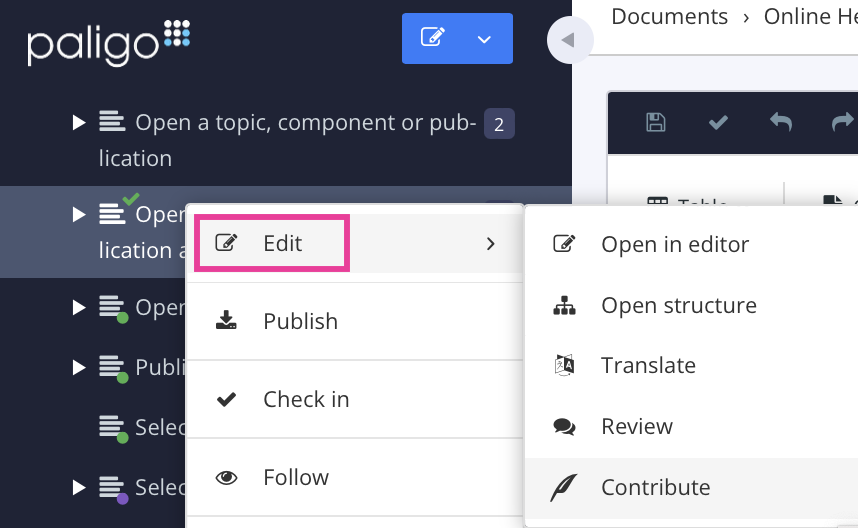Click the redo arrow in the editor toolbar
The image size is (858, 528).
pyautogui.click(x=843, y=121)
